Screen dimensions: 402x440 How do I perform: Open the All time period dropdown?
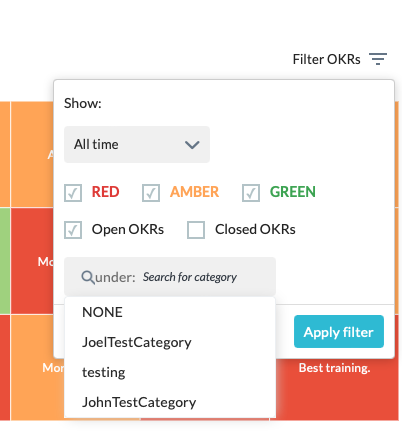(x=137, y=144)
